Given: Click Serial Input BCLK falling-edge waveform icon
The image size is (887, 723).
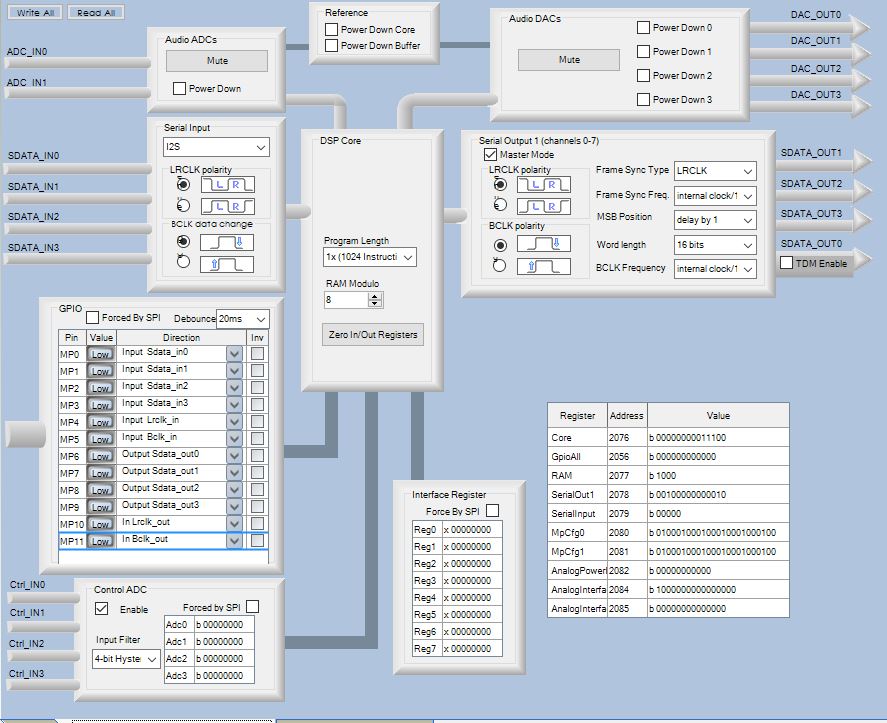Looking at the screenshot, I should pos(227,243).
